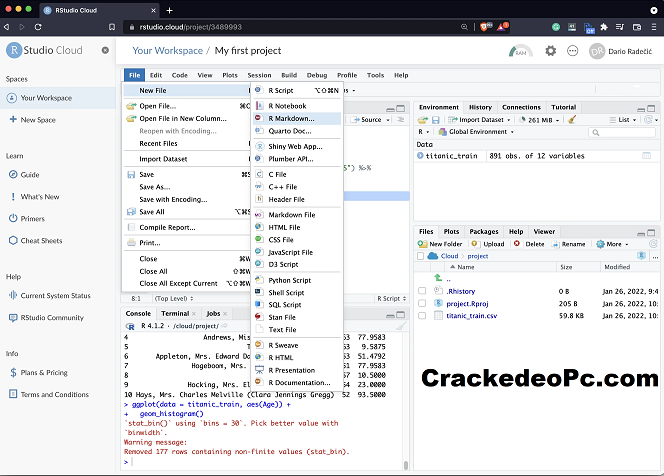The height and width of the screenshot is (476, 664).
Task: Click the New Folder button
Action: point(440,244)
